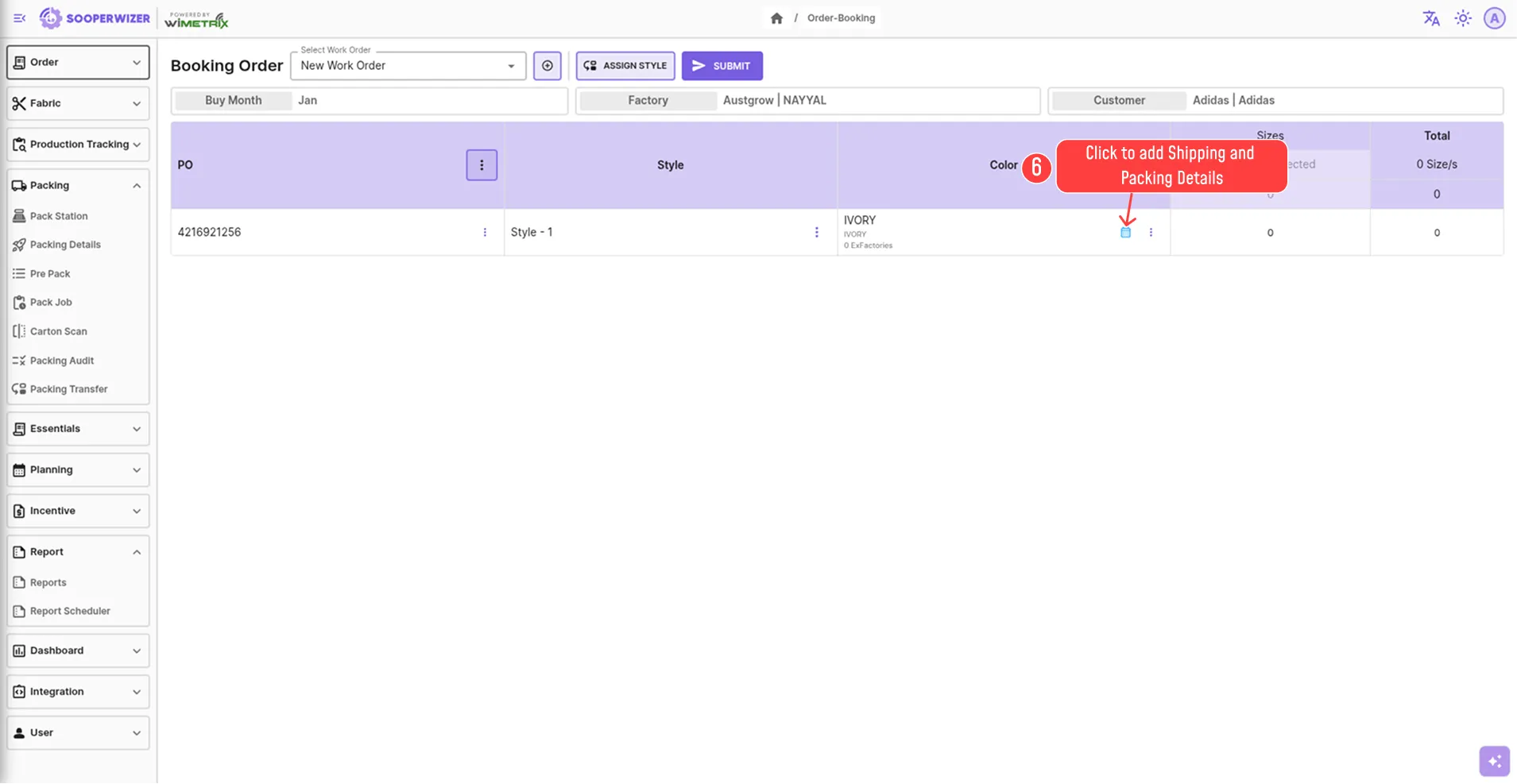Toggle the sidebar collapse icon
The image size is (1517, 784).
tap(19, 17)
